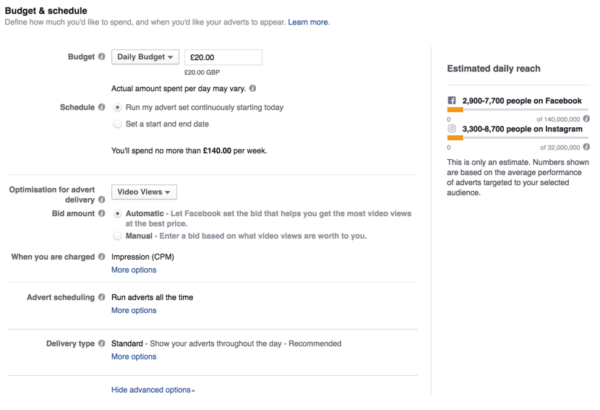600x410 pixels.
Task: Click the Learn more link
Action: pos(308,22)
